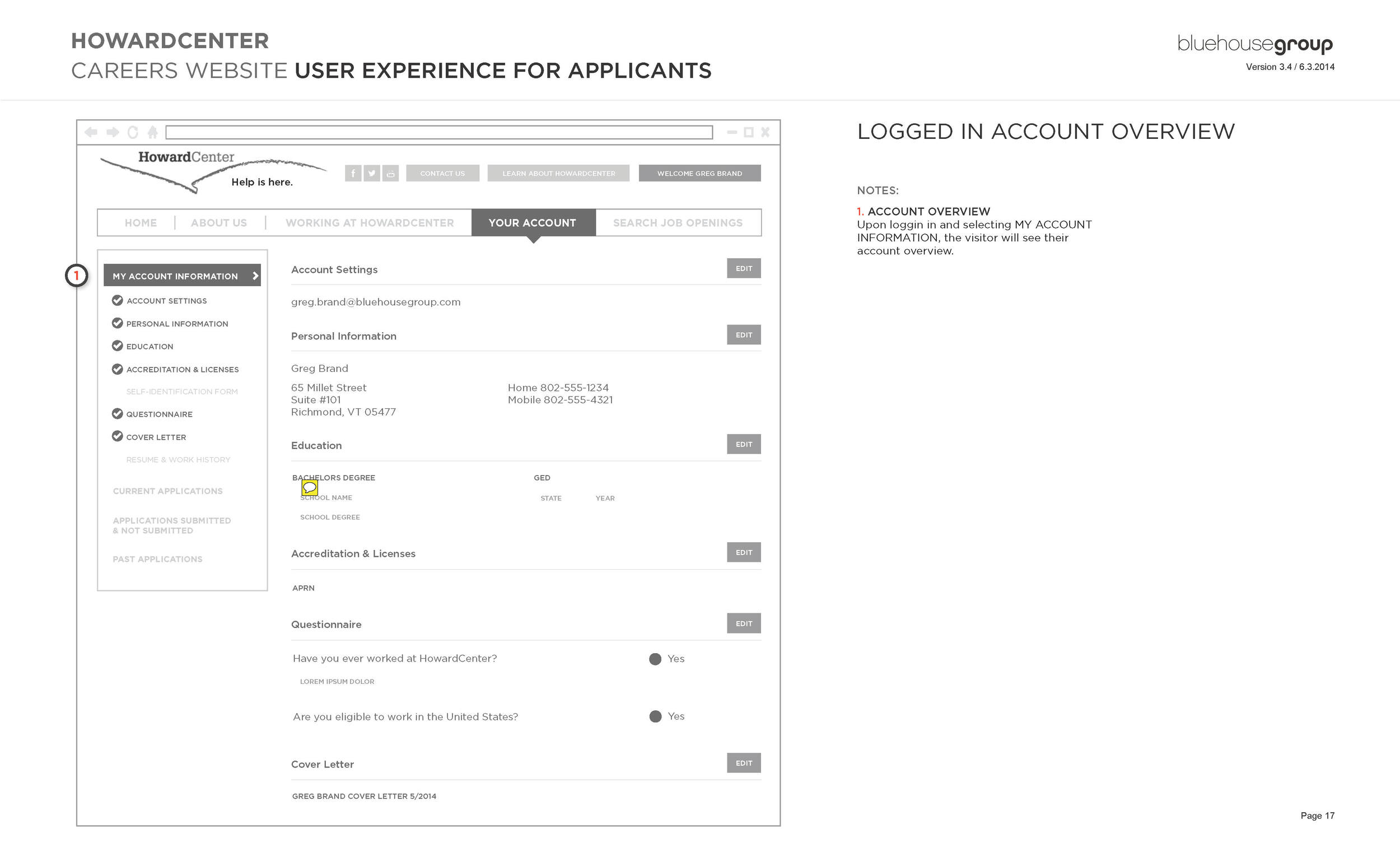Click the Facebook icon
This screenshot has height=843, width=1400.
(353, 173)
